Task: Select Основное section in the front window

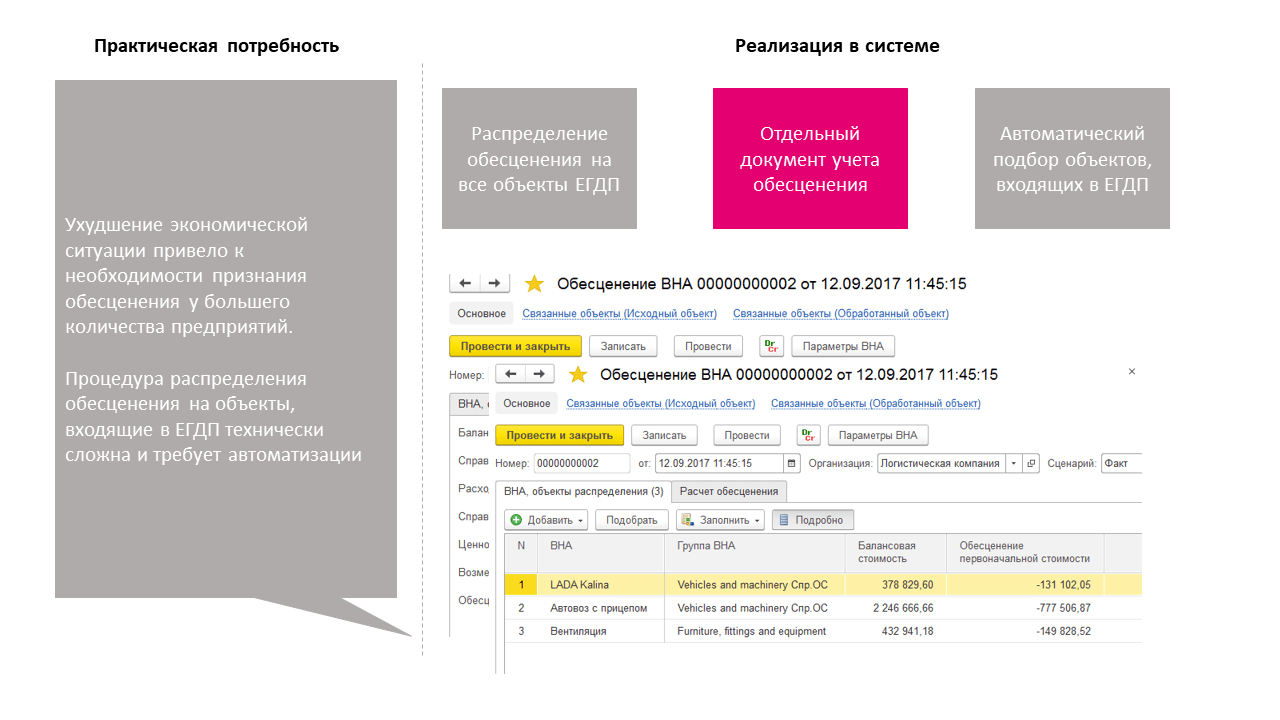Action: point(527,404)
